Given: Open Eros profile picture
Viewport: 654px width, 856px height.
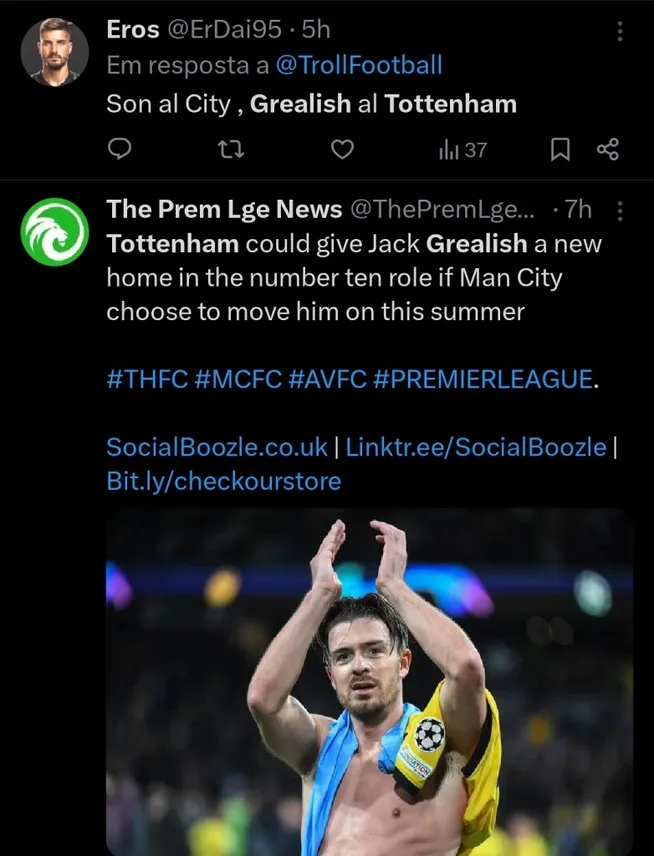Looking at the screenshot, I should pos(55,51).
